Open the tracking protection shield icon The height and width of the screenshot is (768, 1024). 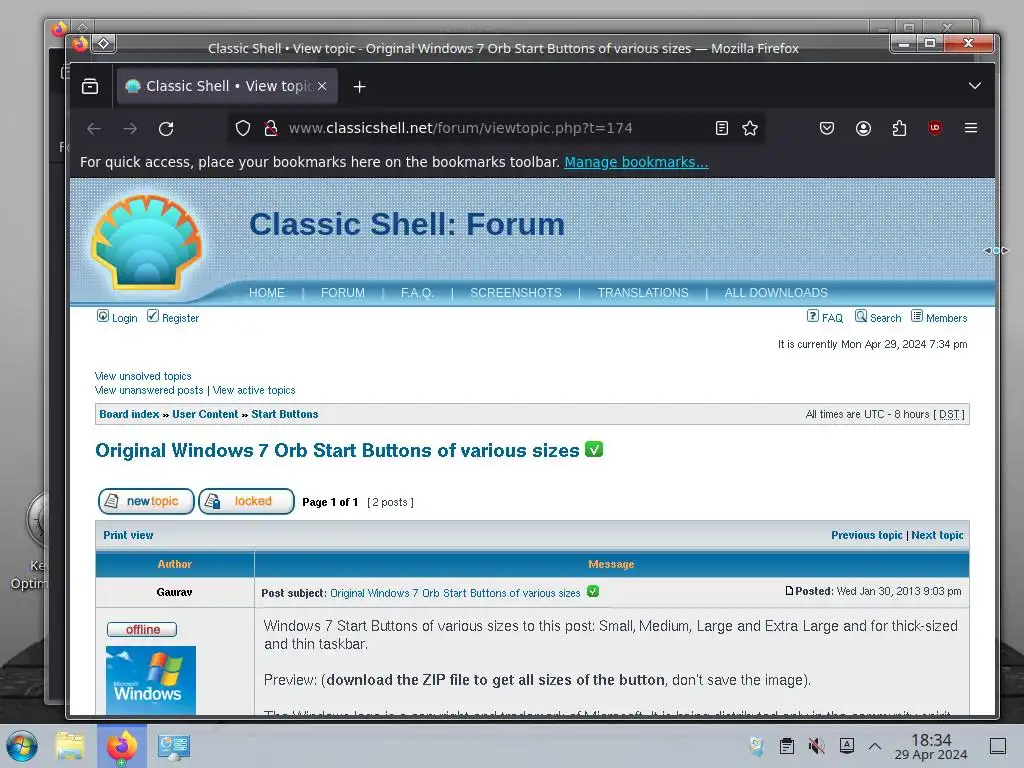(243, 128)
